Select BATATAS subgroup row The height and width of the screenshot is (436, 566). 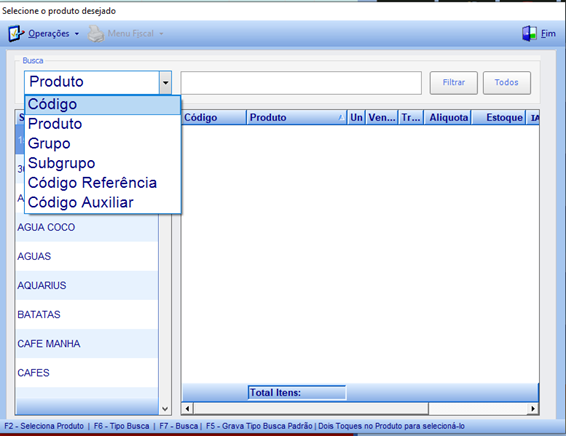pyautogui.click(x=87, y=315)
